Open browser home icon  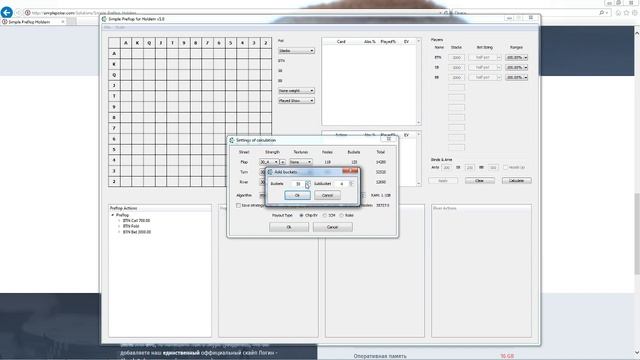tap(618, 13)
